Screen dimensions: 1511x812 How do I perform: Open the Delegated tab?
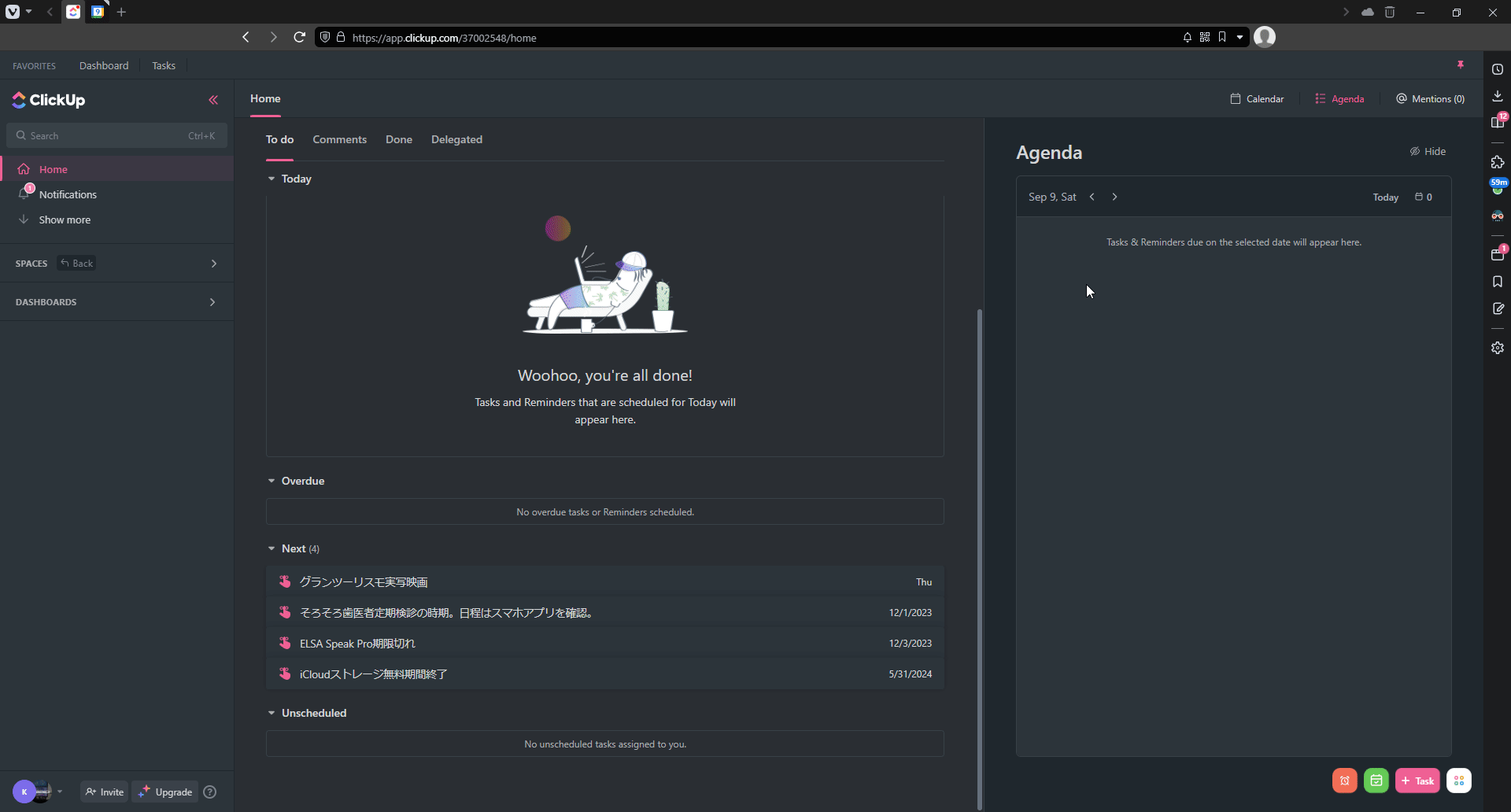456,139
